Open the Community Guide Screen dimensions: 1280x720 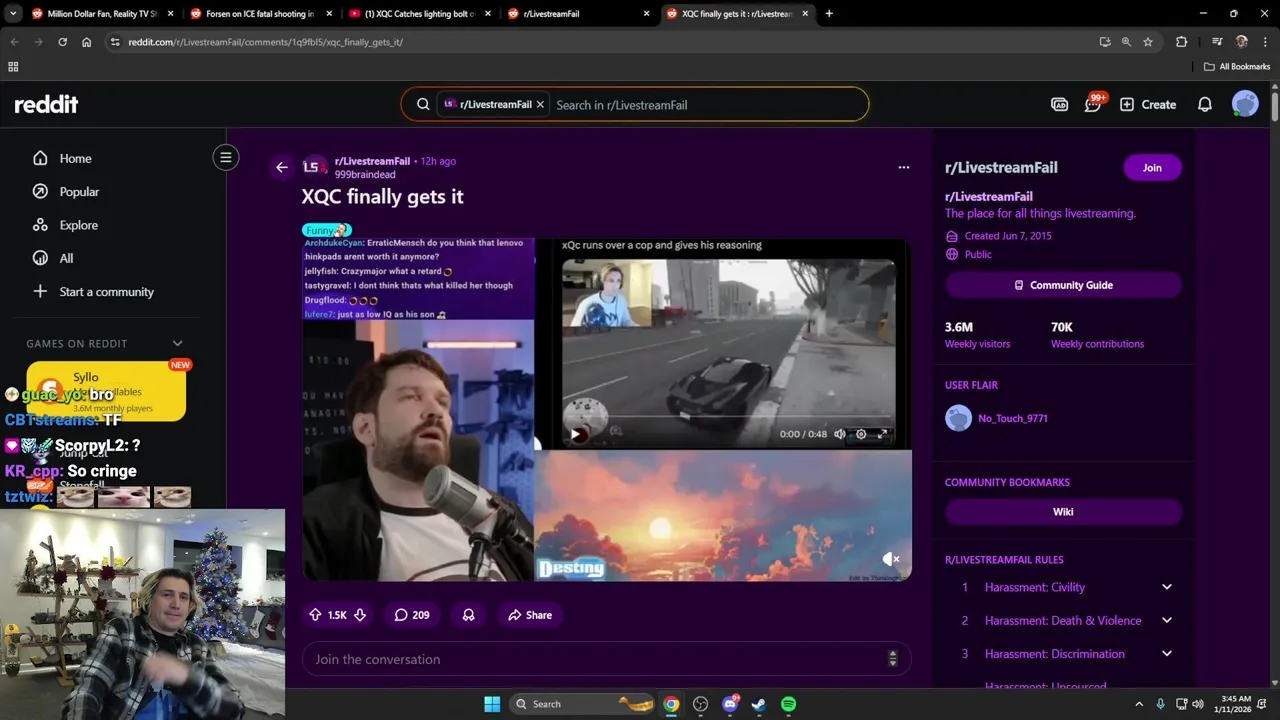(x=1063, y=285)
